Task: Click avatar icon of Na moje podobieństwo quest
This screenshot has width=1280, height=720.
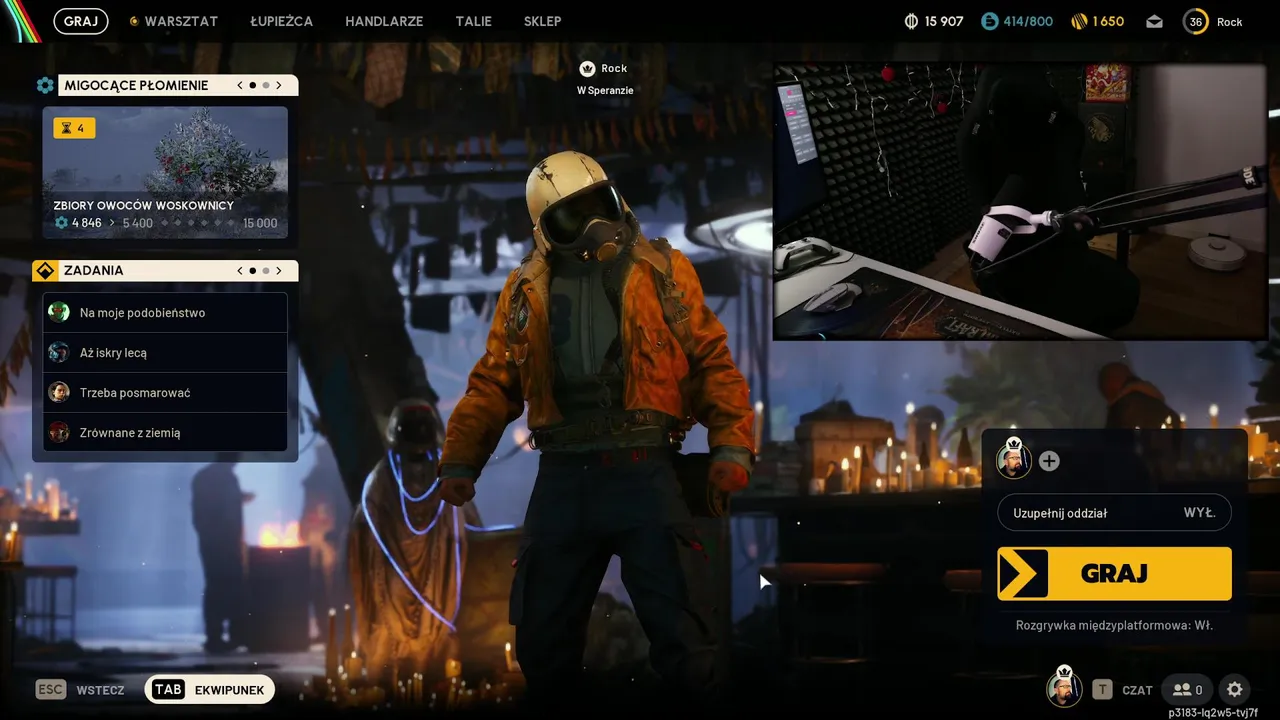Action: click(59, 312)
